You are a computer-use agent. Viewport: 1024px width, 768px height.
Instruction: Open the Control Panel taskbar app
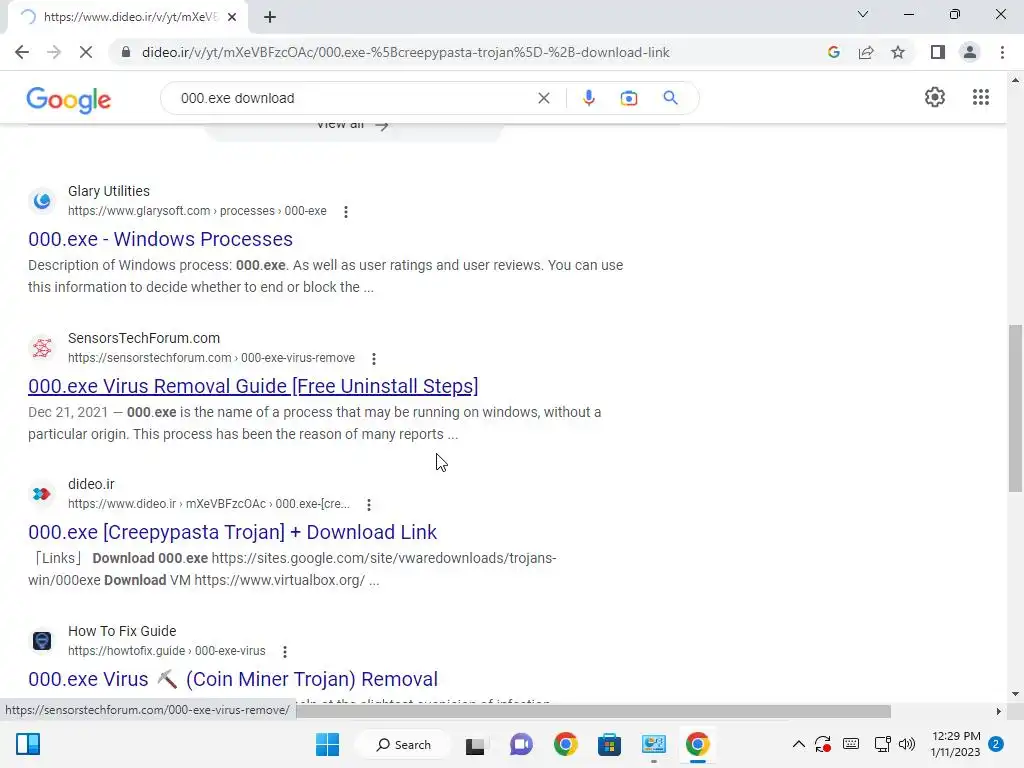(654, 744)
